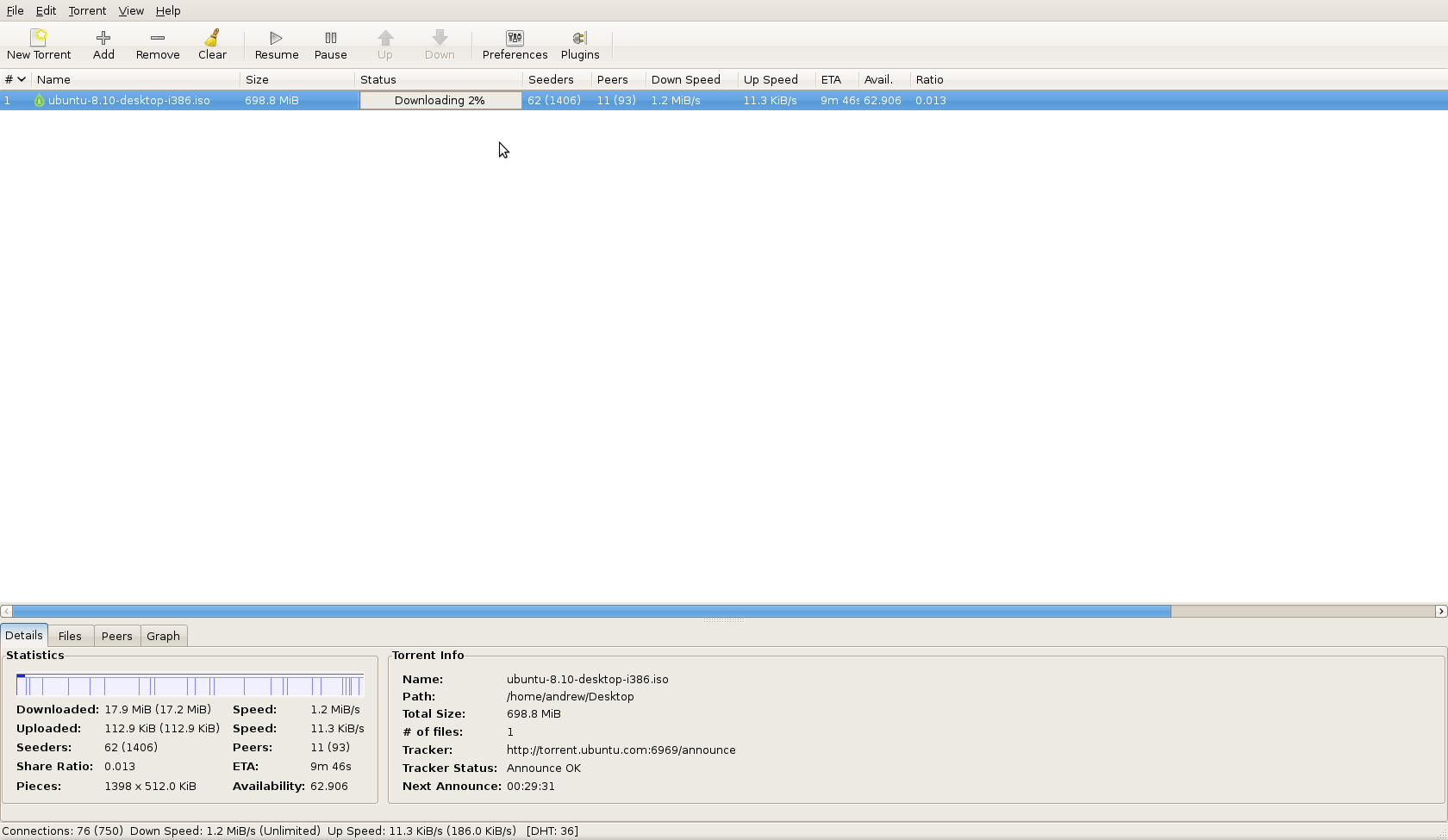Expand the # column sort arrow

(x=22, y=79)
